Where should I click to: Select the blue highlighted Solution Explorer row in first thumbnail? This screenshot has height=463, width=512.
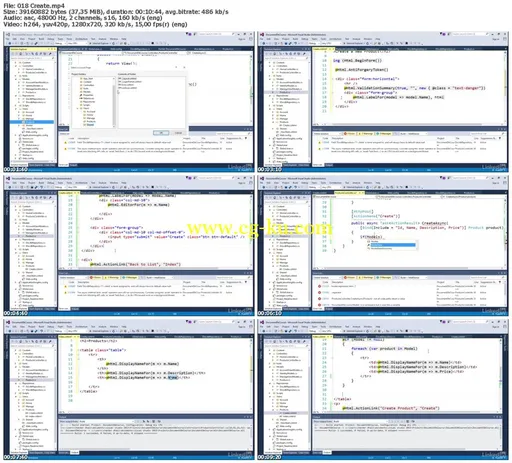coord(32,122)
